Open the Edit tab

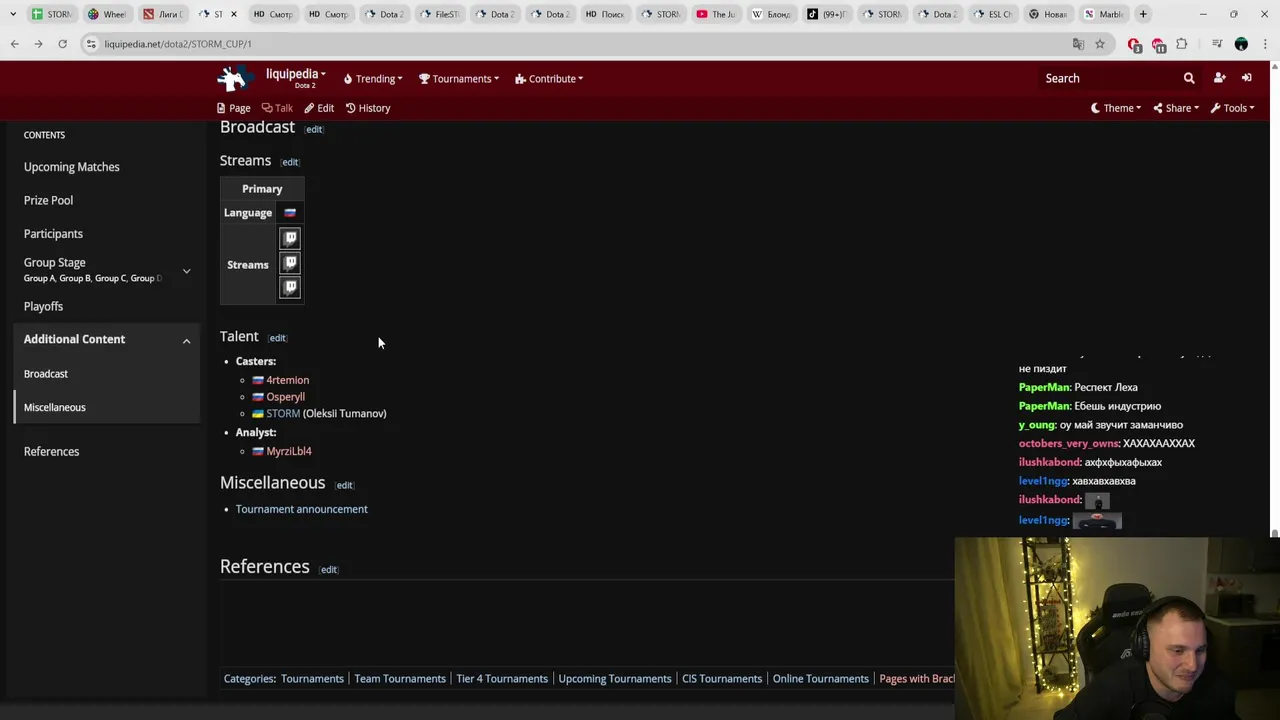pos(319,108)
